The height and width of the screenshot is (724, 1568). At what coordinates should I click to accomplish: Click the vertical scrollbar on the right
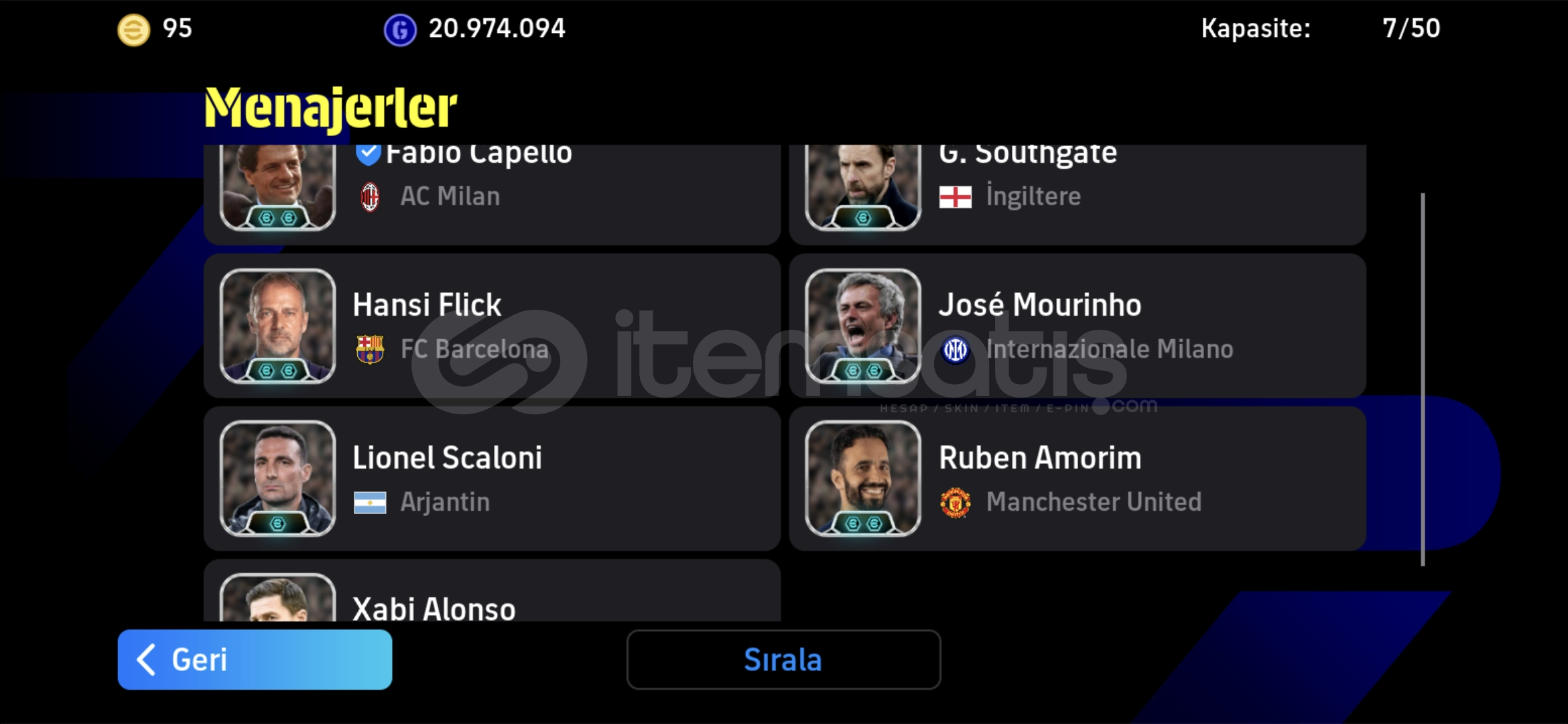1423,379
